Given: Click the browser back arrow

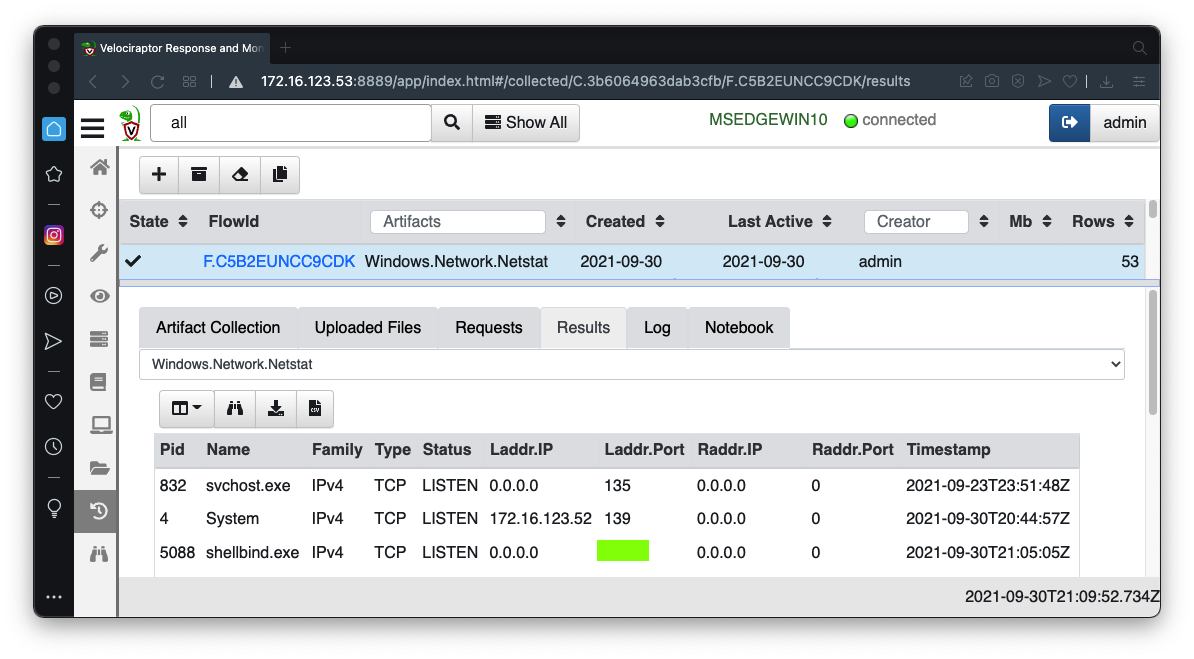Looking at the screenshot, I should pyautogui.click(x=93, y=82).
